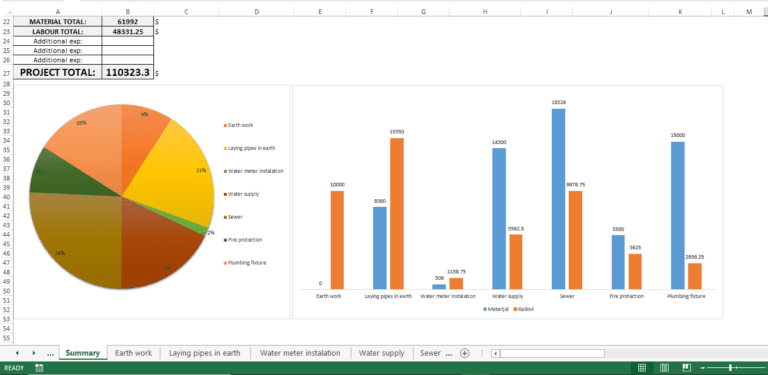Click blue Sewer bar 18326
The height and width of the screenshot is (375, 768).
(558, 199)
